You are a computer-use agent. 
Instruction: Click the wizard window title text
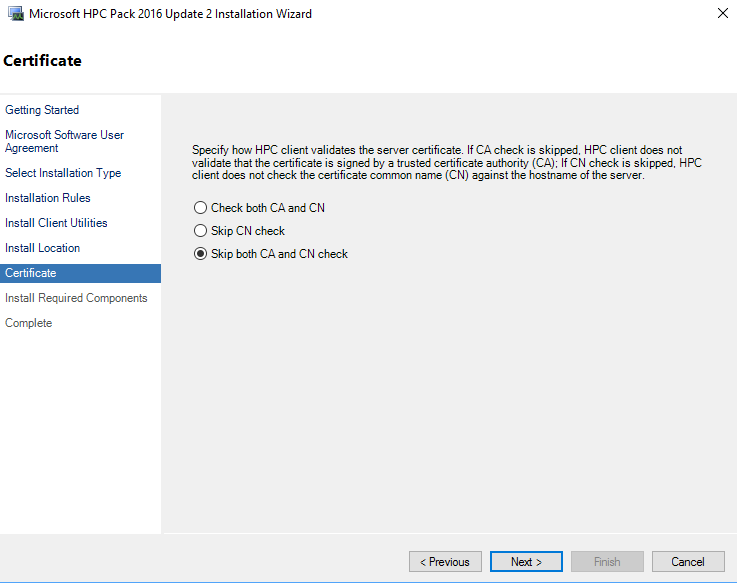[x=170, y=14]
